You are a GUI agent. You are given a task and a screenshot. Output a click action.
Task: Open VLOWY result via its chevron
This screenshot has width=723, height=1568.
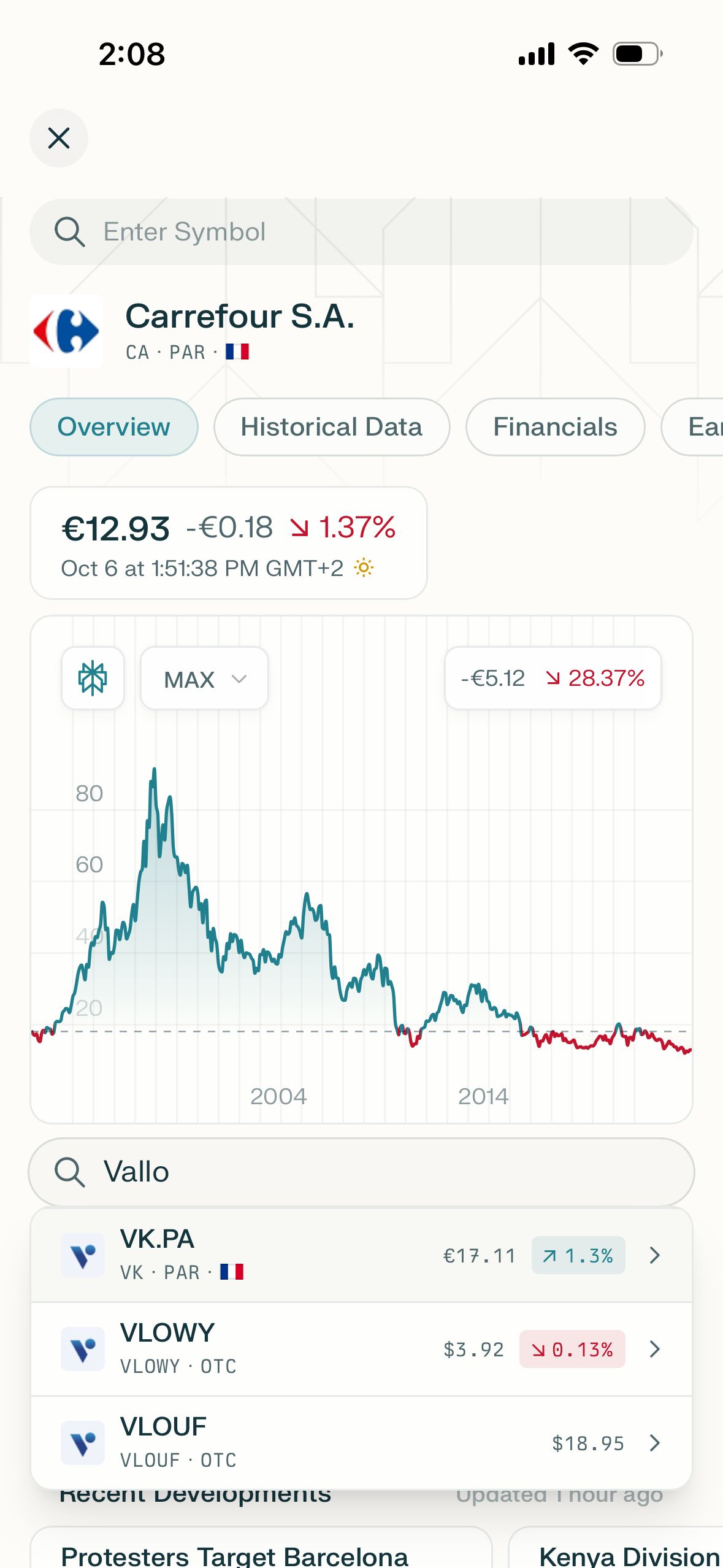[x=654, y=1349]
